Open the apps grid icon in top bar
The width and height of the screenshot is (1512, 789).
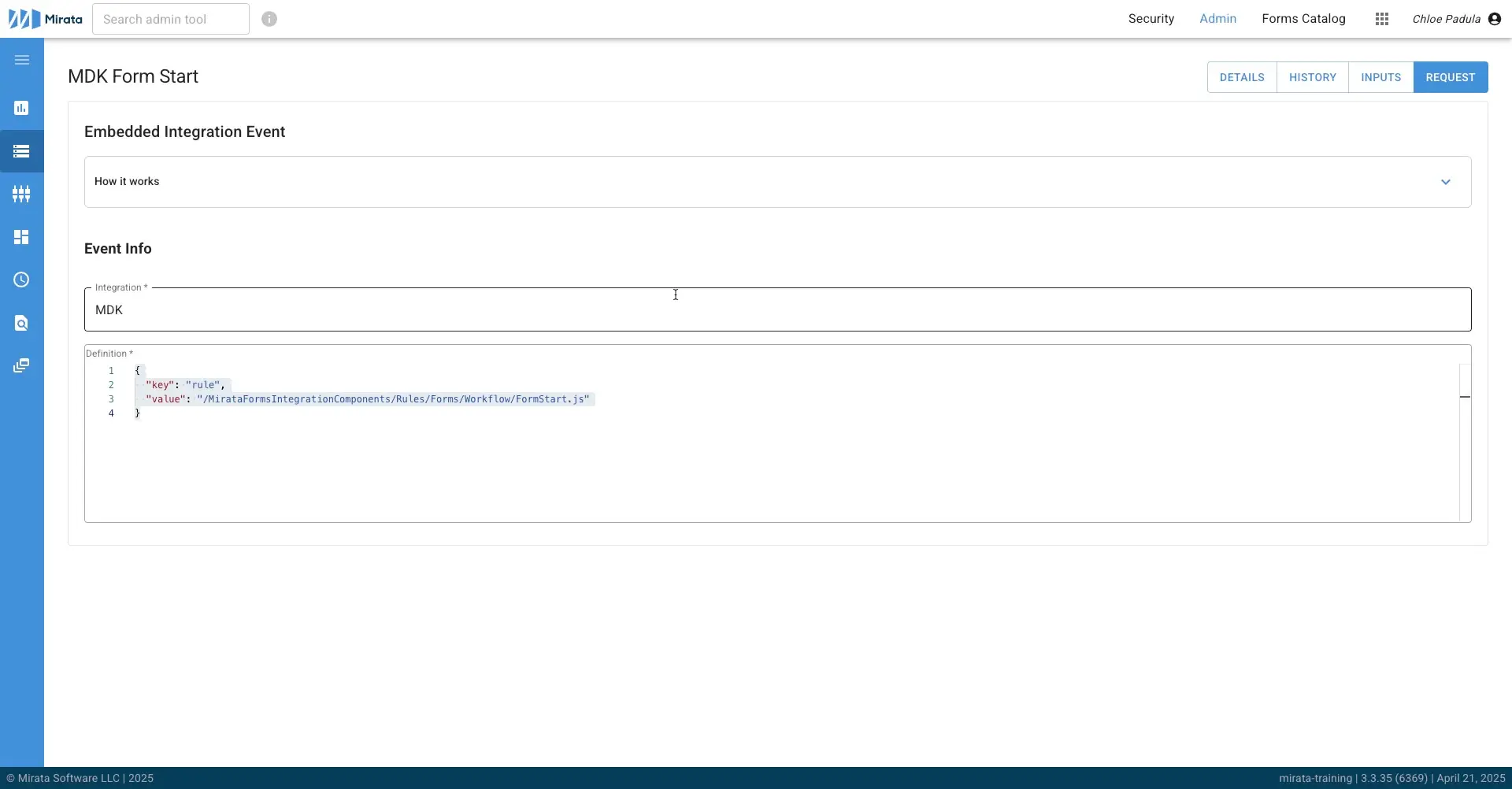(x=1382, y=18)
